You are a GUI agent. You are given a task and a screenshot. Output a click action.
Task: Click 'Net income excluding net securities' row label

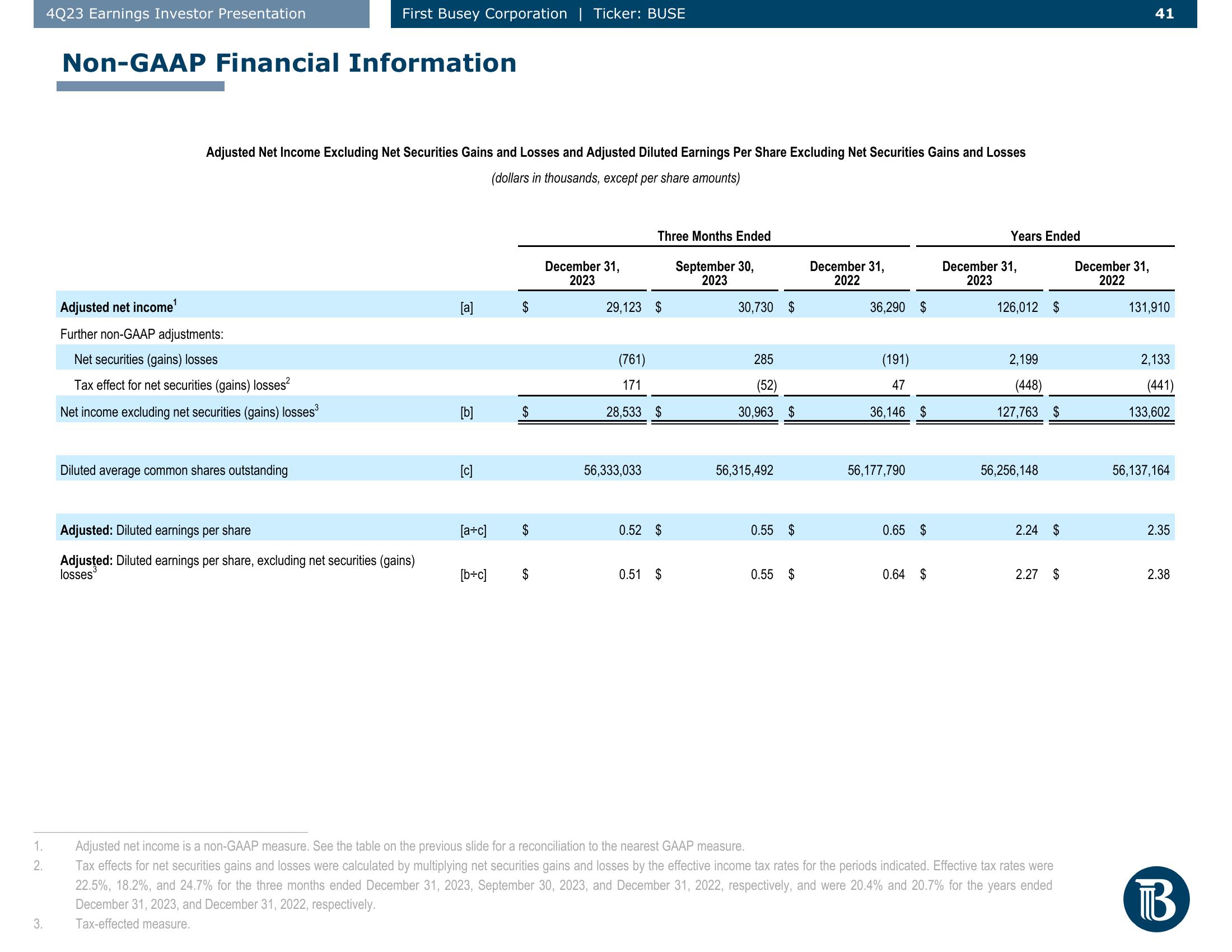coord(189,412)
